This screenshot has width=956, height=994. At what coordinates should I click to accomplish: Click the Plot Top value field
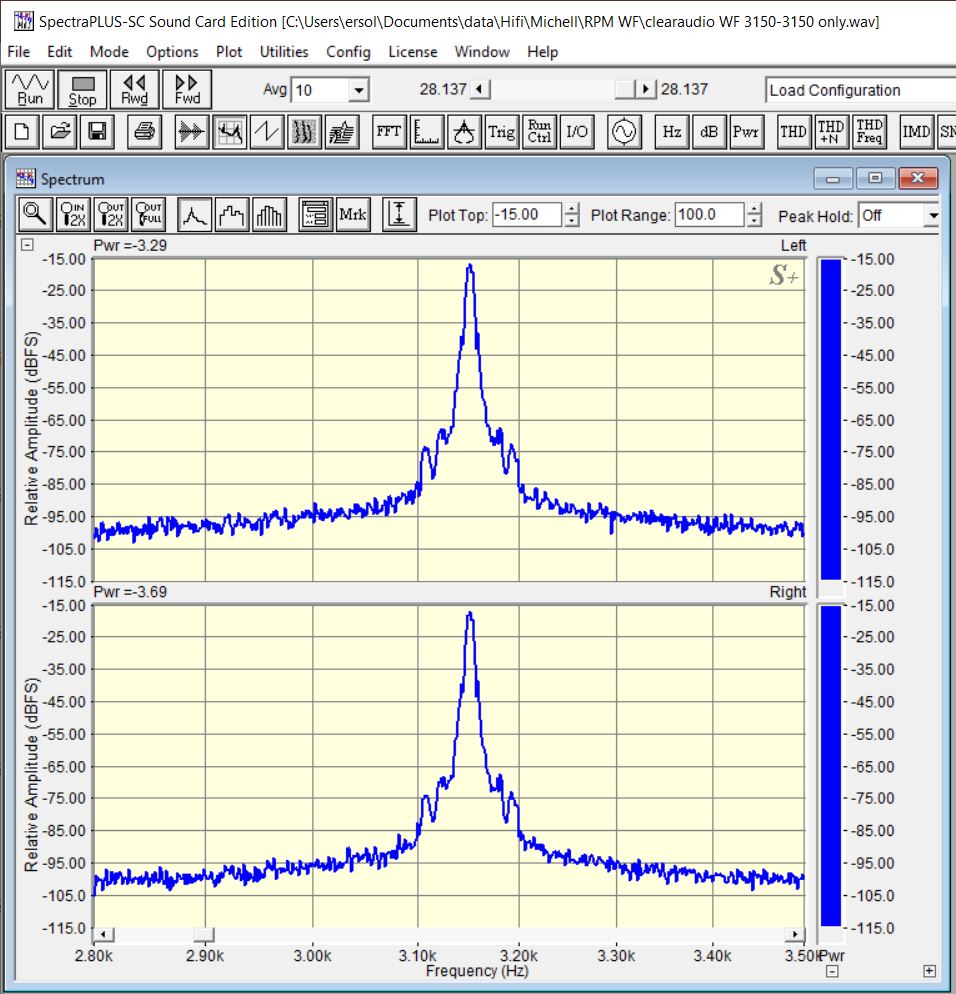[526, 215]
